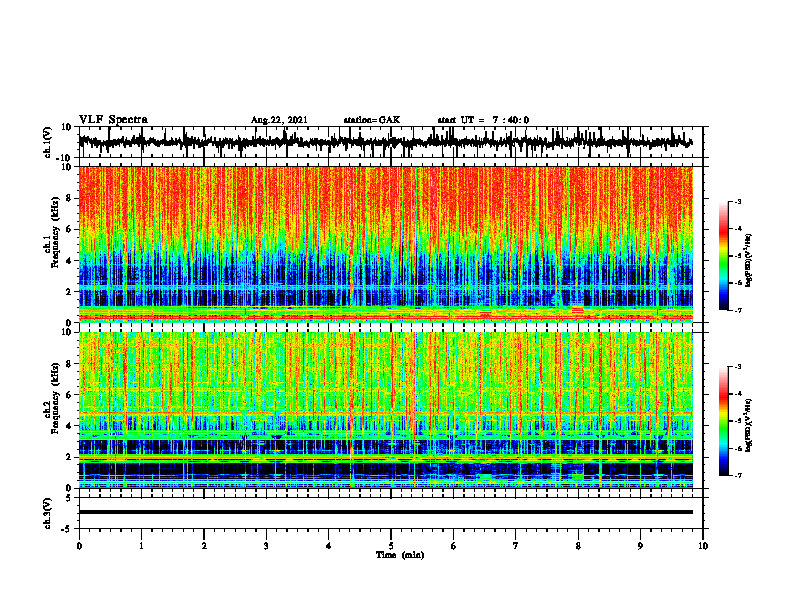Click the '2' kHz tick of ch.1 frequency axis
Viewport: 792px width, 612px height.
pos(69,291)
